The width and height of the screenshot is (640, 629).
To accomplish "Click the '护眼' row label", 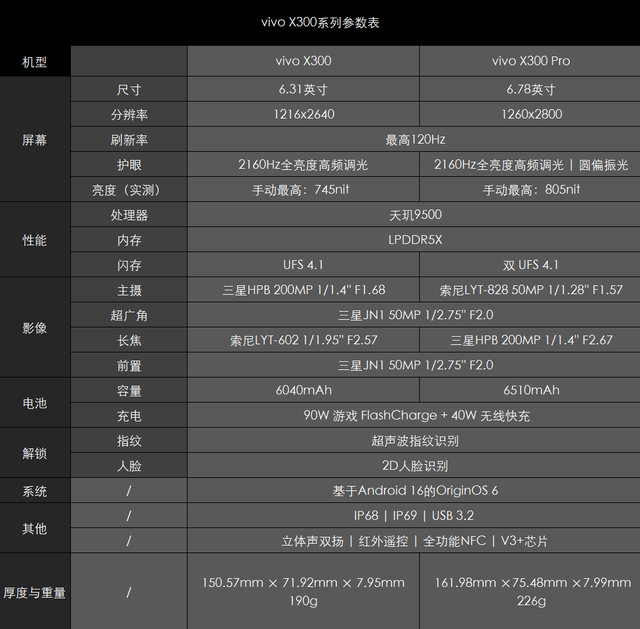I will pyautogui.click(x=129, y=164).
